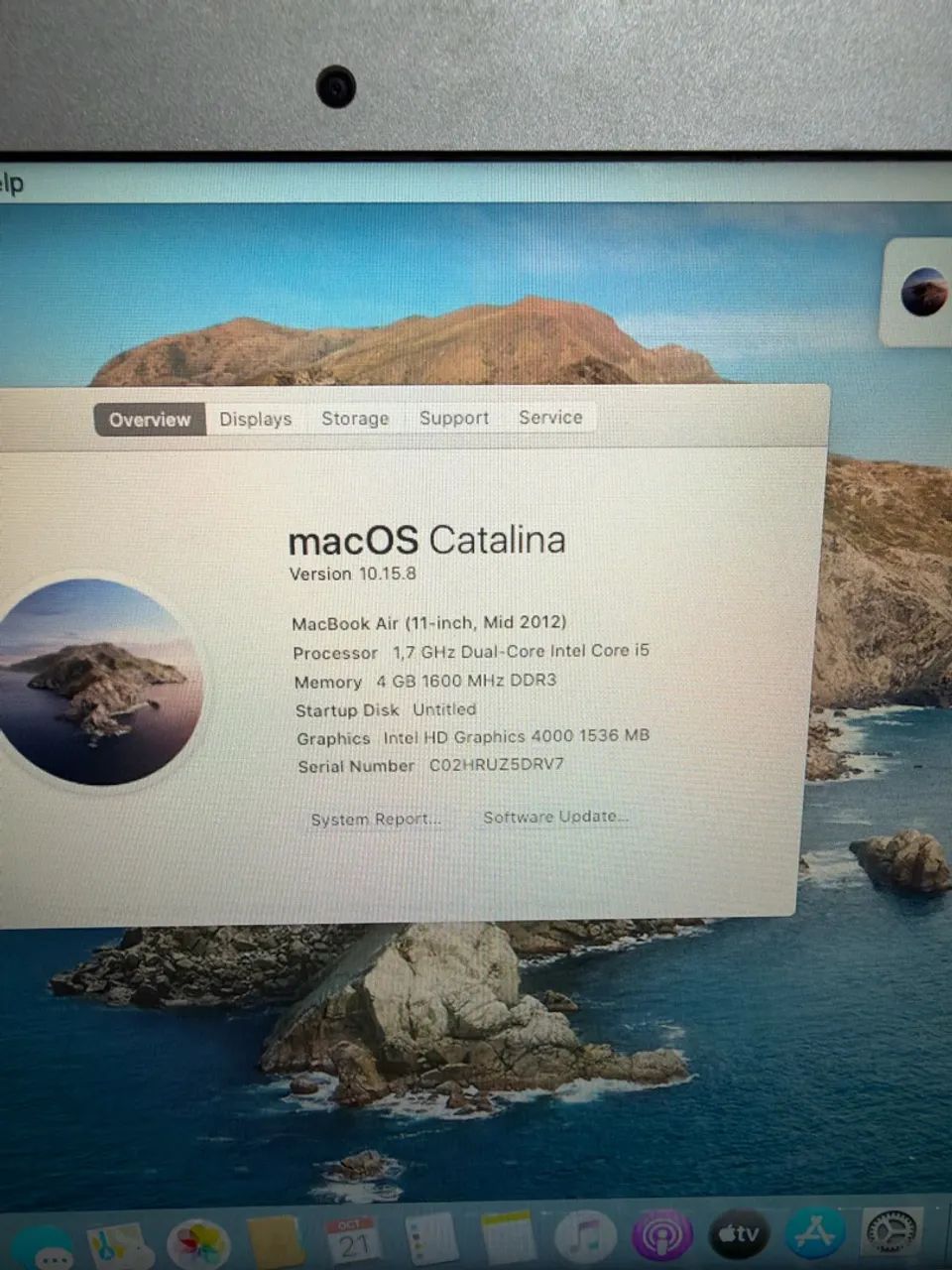
Task: Open the Photos app in Dock
Action: pos(198,1245)
